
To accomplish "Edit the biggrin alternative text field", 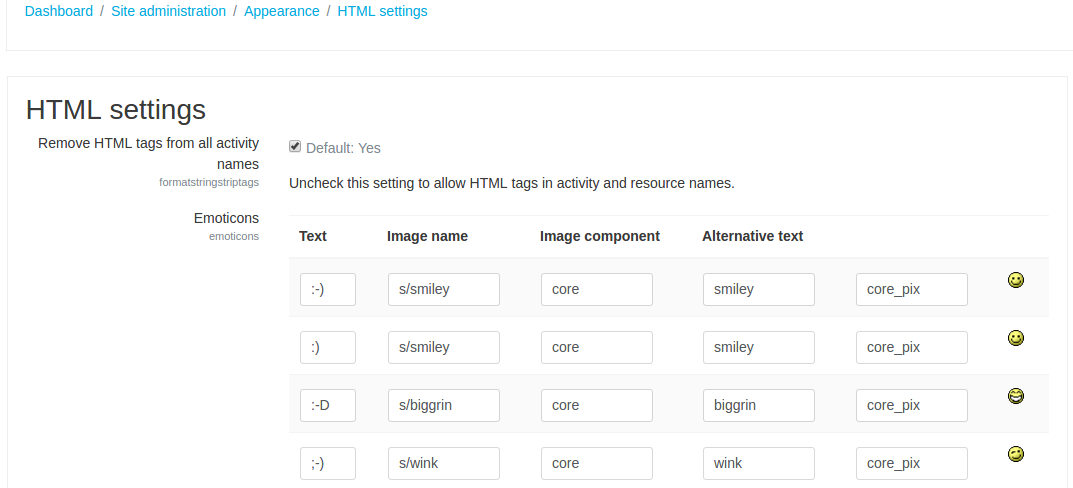I will [759, 405].
